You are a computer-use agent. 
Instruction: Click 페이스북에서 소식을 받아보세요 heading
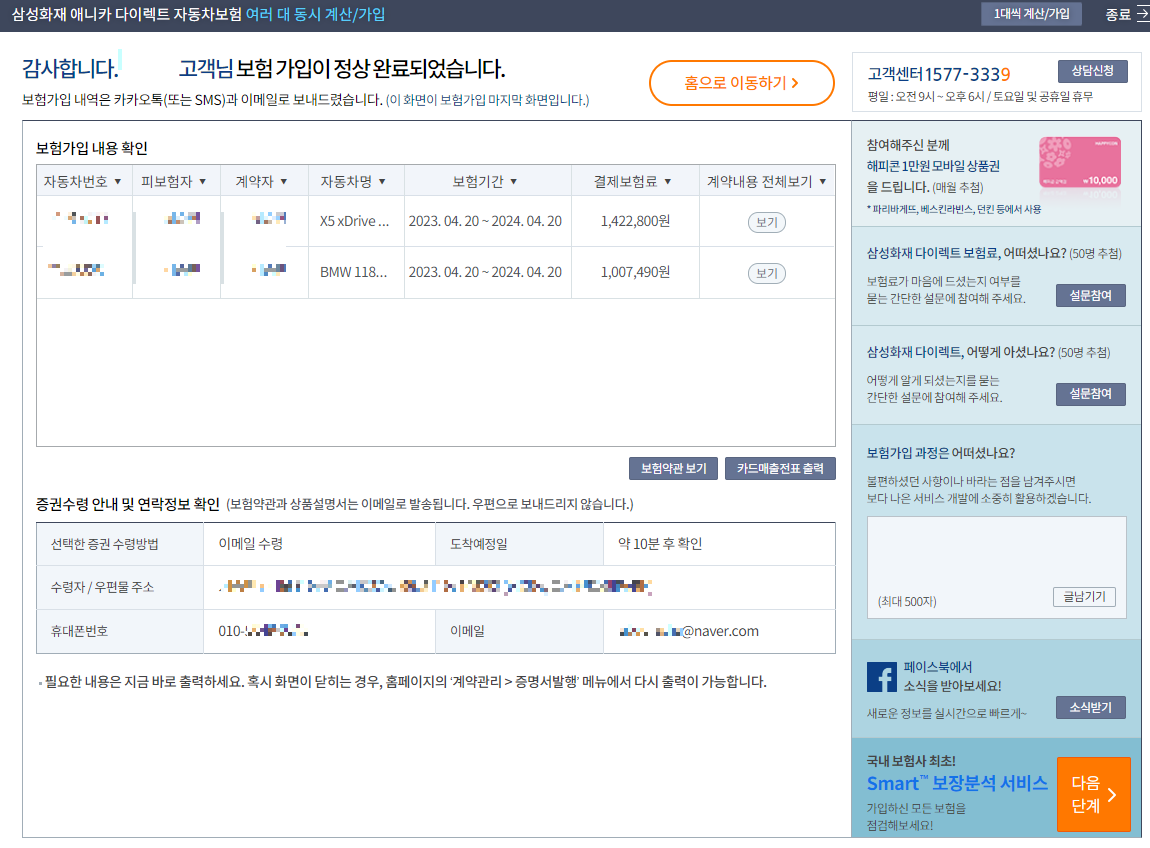coord(952,676)
